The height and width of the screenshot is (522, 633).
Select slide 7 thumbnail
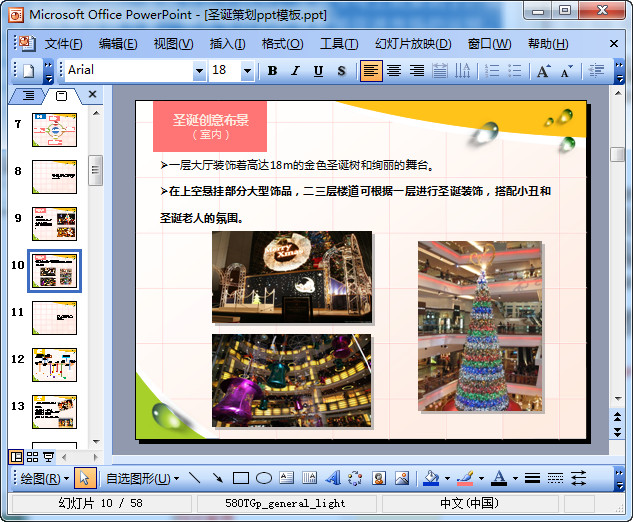pyautogui.click(x=54, y=130)
